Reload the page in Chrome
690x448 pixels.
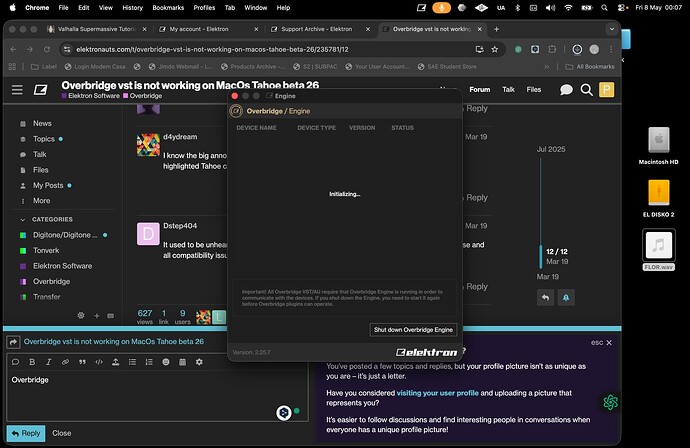(x=47, y=49)
